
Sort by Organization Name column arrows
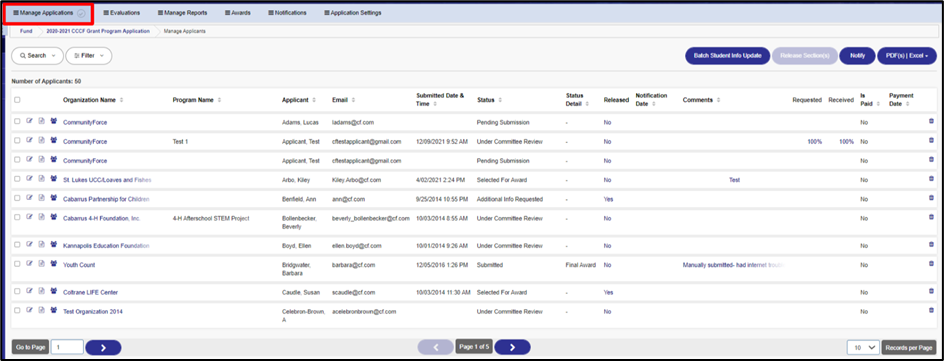[122, 100]
